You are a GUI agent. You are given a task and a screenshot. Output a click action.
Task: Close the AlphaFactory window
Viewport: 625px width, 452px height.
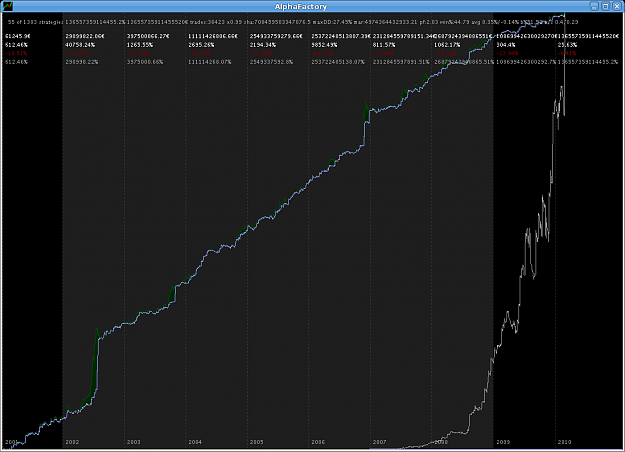click(x=617, y=6)
